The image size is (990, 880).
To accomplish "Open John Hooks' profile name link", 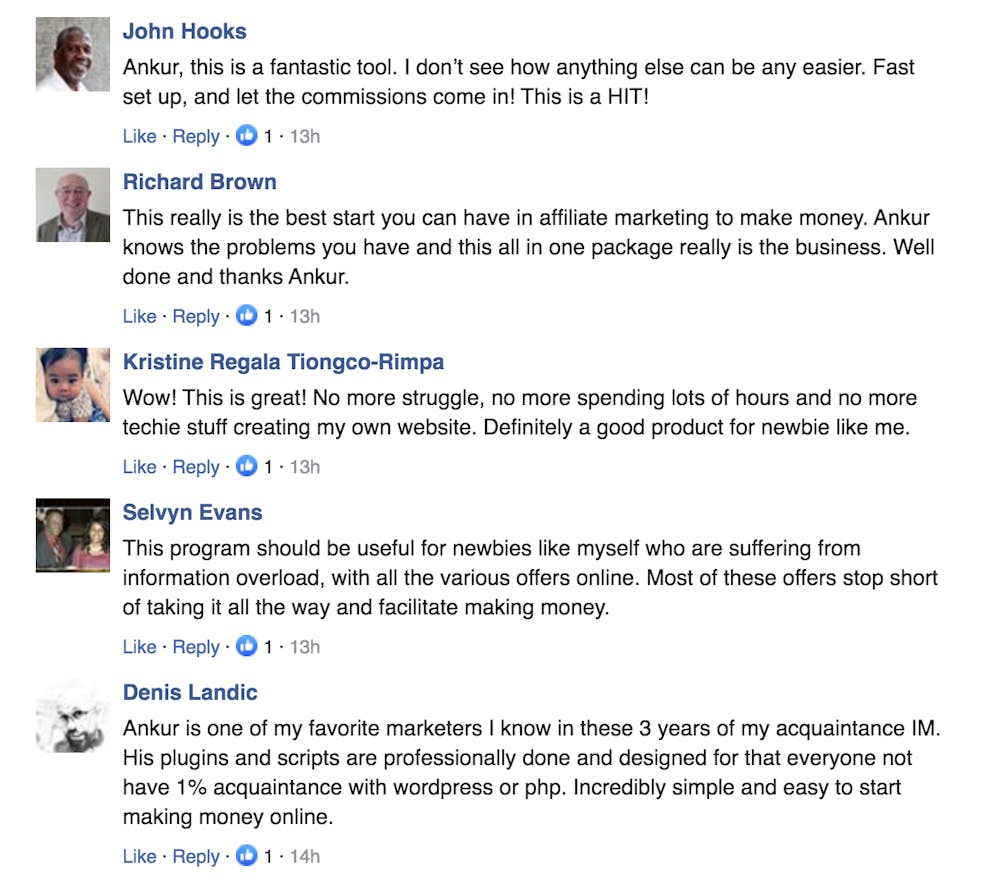I will click(x=185, y=32).
